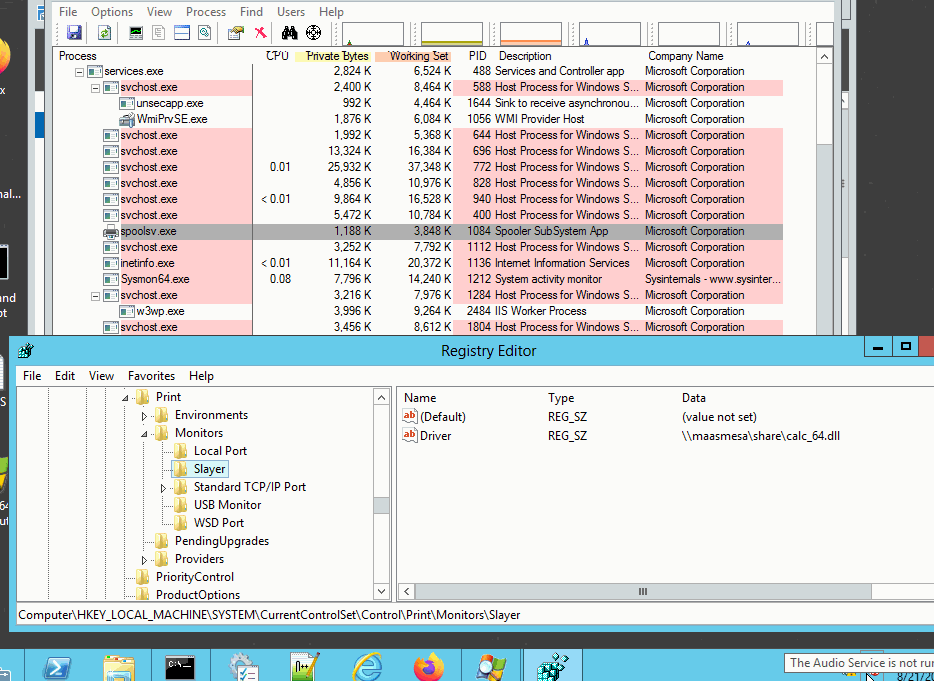
Task: Click the Refresh Now toolbar icon
Action: click(x=104, y=32)
